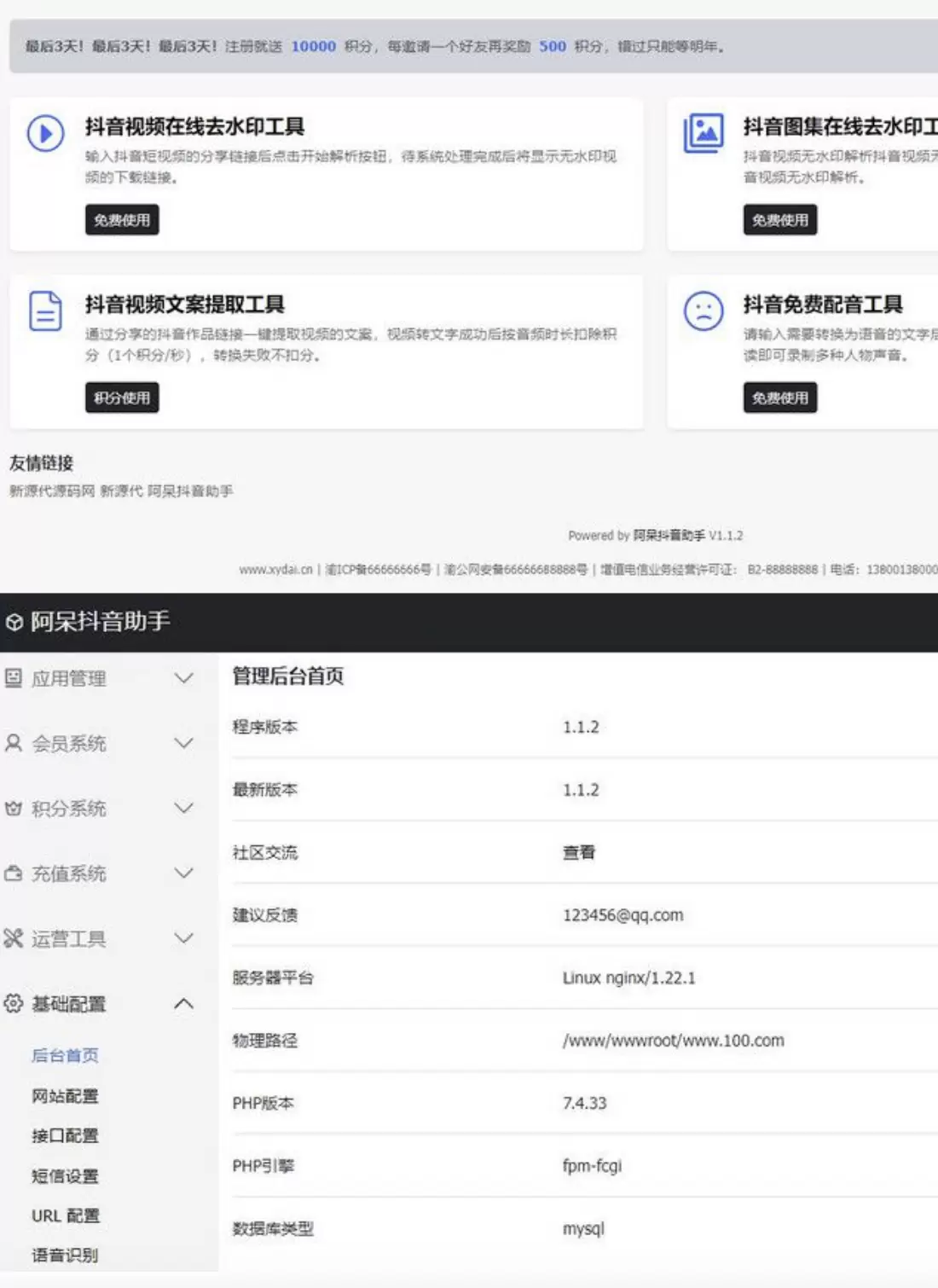
Task: Click the mysql database type value
Action: (x=584, y=1229)
